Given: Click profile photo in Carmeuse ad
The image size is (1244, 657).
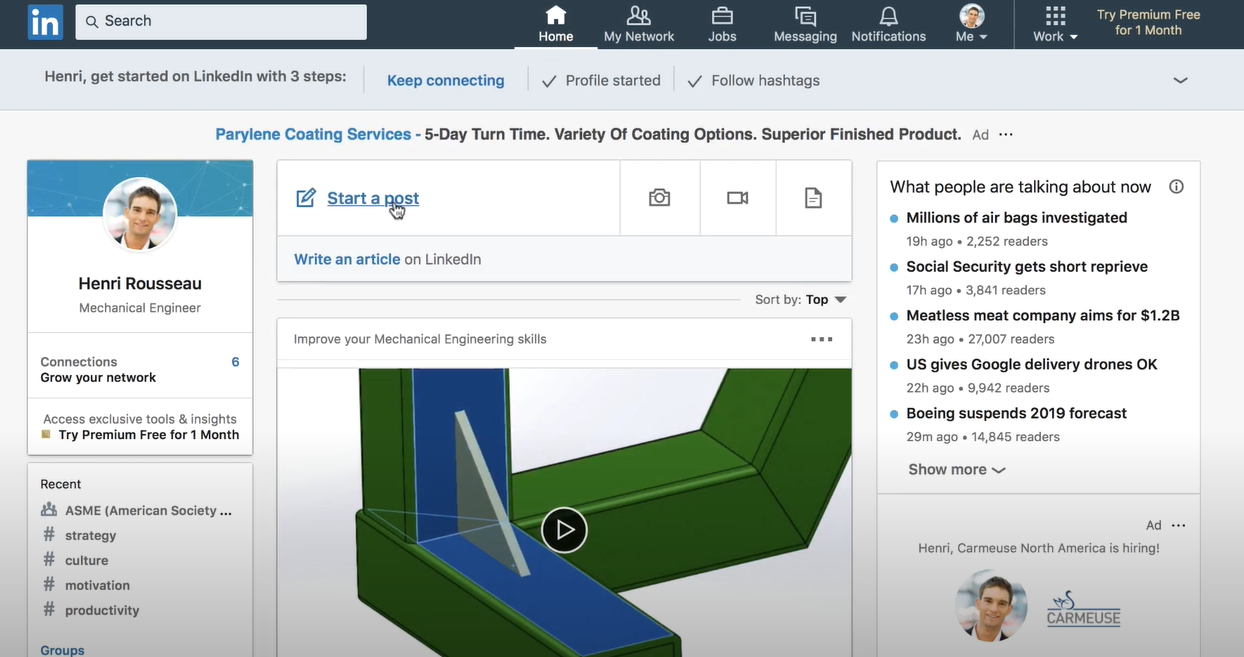Looking at the screenshot, I should pyautogui.click(x=991, y=606).
